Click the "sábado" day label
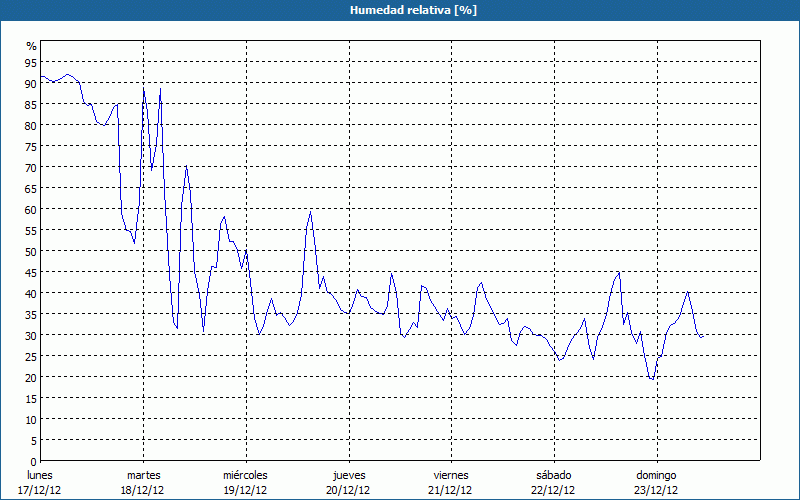Screen dimensions: 800x500 [554, 475]
